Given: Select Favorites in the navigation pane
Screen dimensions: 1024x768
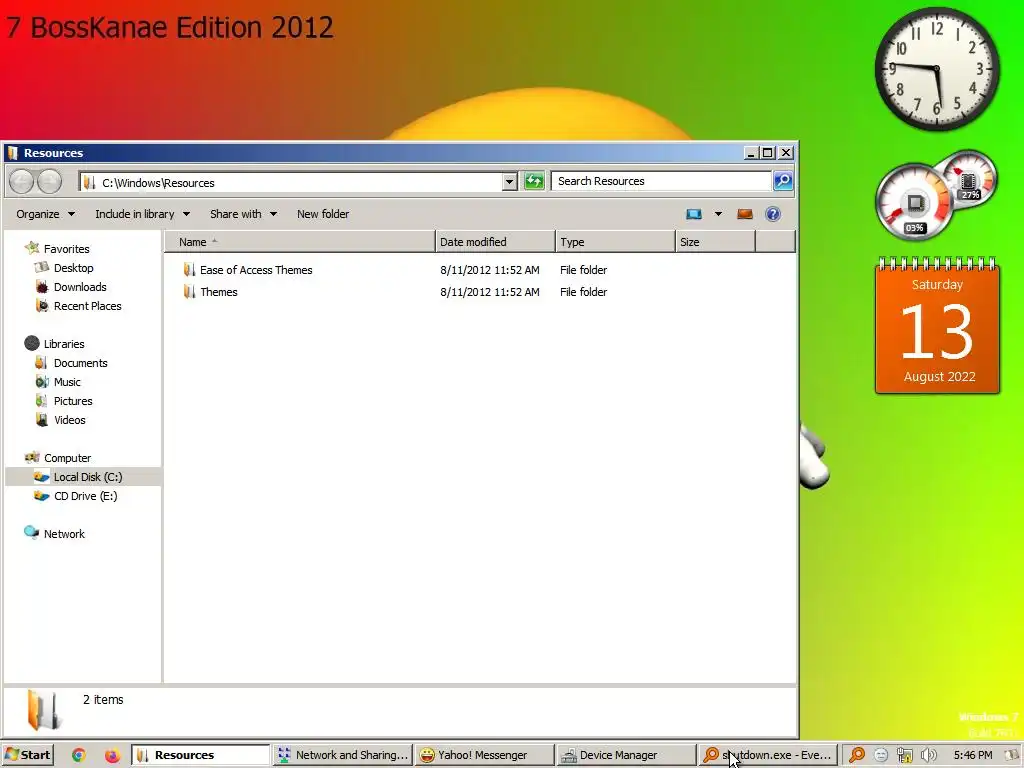Looking at the screenshot, I should [66, 249].
